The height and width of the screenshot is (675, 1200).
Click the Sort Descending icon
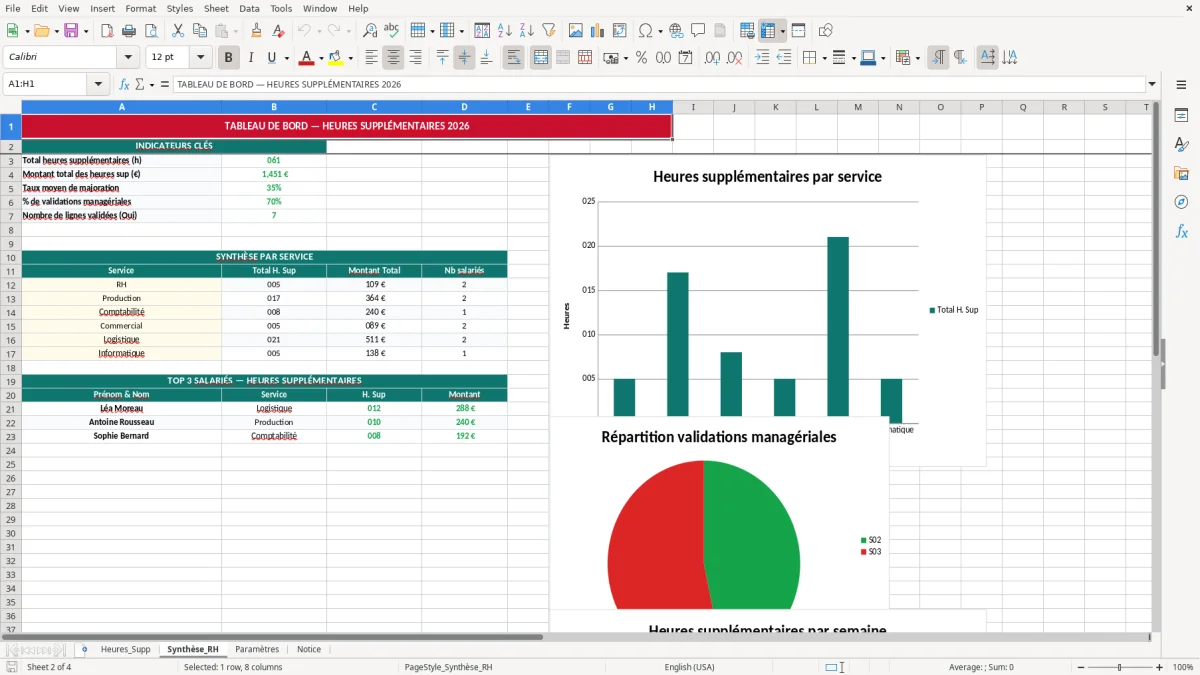click(526, 31)
